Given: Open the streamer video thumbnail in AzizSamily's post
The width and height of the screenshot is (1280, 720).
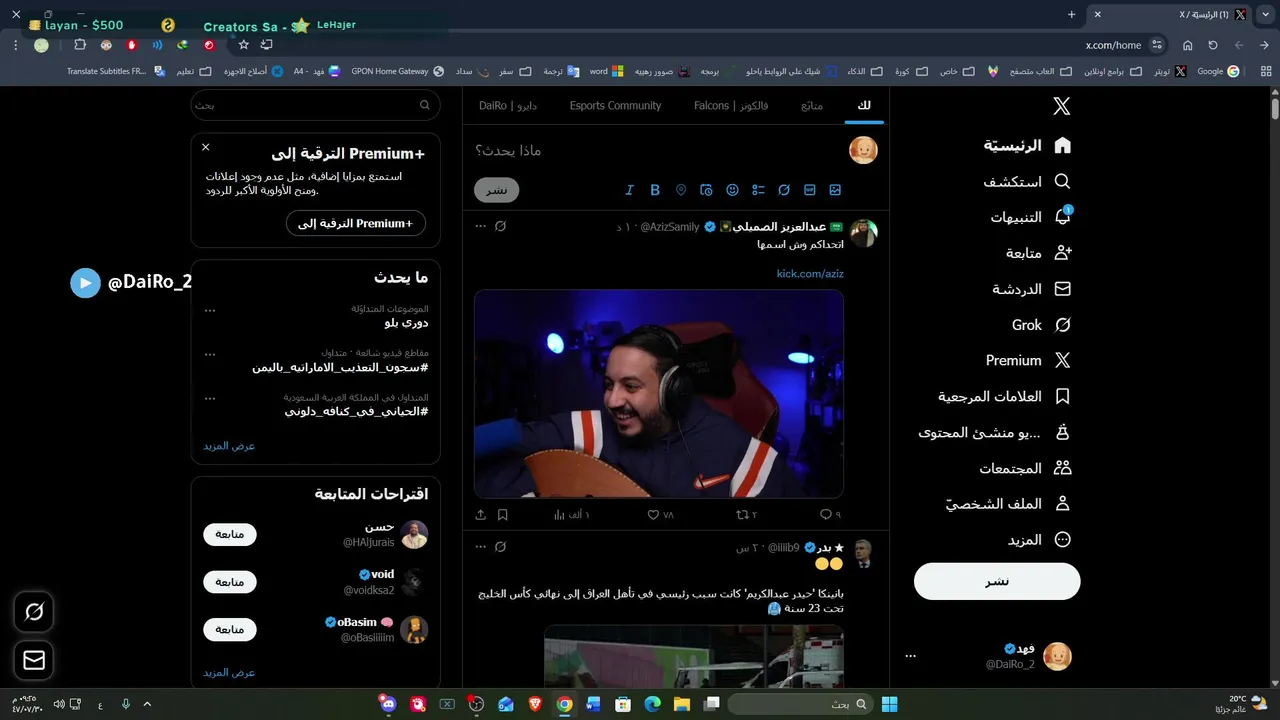Looking at the screenshot, I should [659, 394].
